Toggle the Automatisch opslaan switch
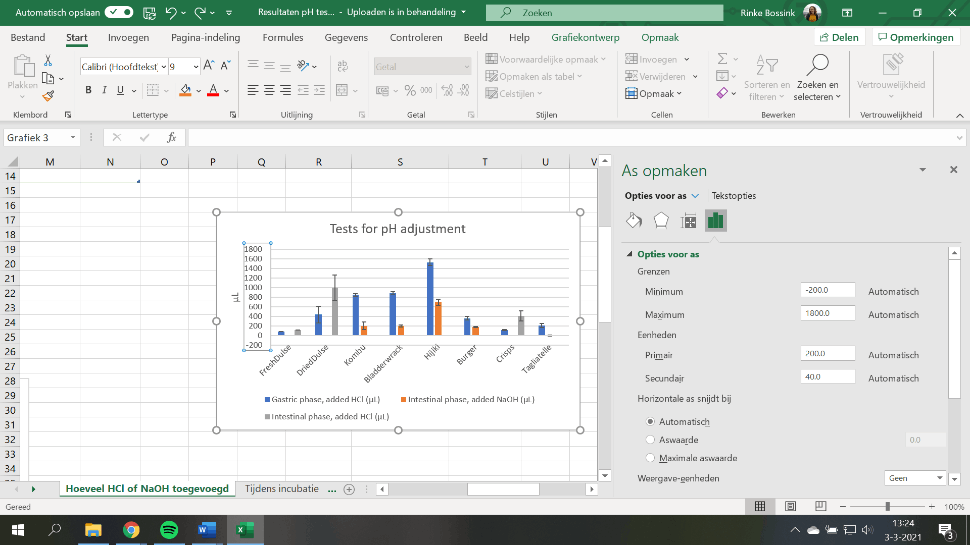The image size is (970, 545). (x=119, y=12)
